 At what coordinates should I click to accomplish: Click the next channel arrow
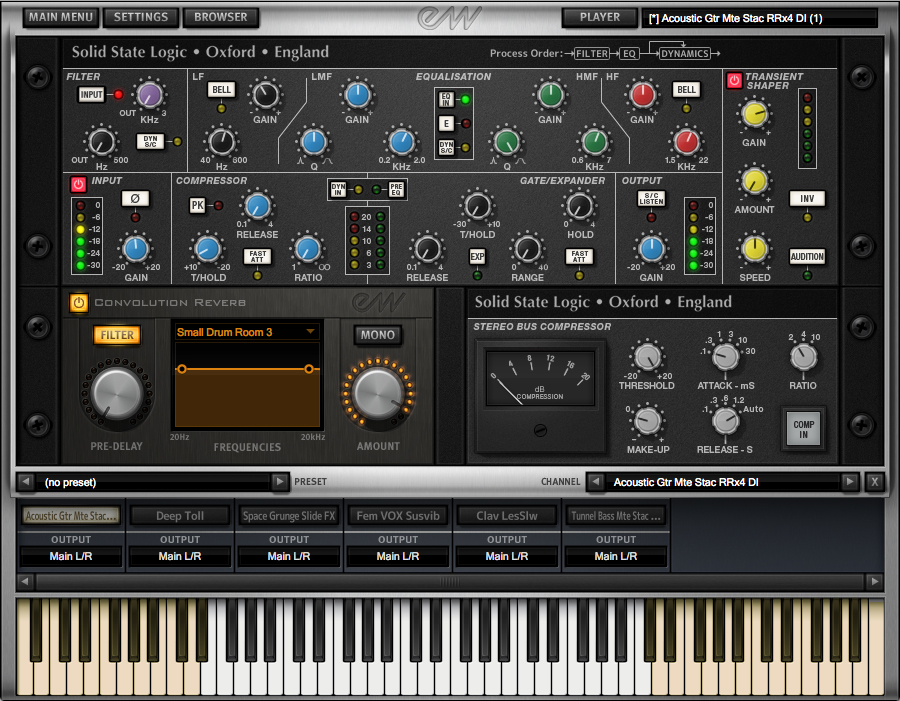pyautogui.click(x=850, y=482)
